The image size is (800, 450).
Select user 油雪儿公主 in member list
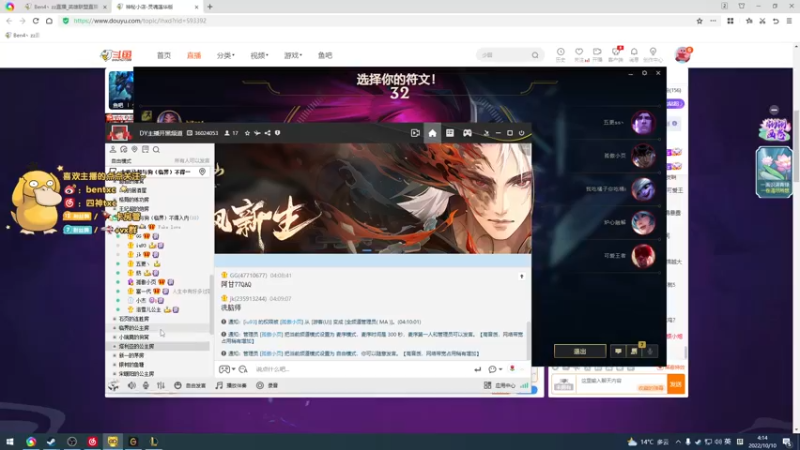click(148, 310)
